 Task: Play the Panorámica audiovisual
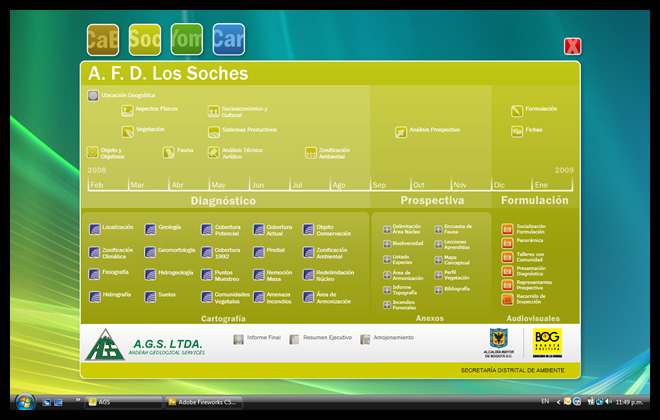tap(507, 242)
